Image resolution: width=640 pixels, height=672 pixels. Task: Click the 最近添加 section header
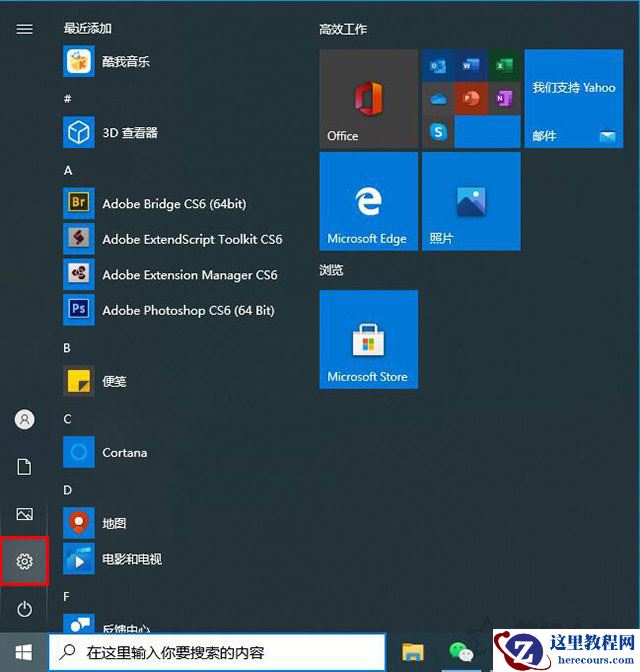coord(87,29)
